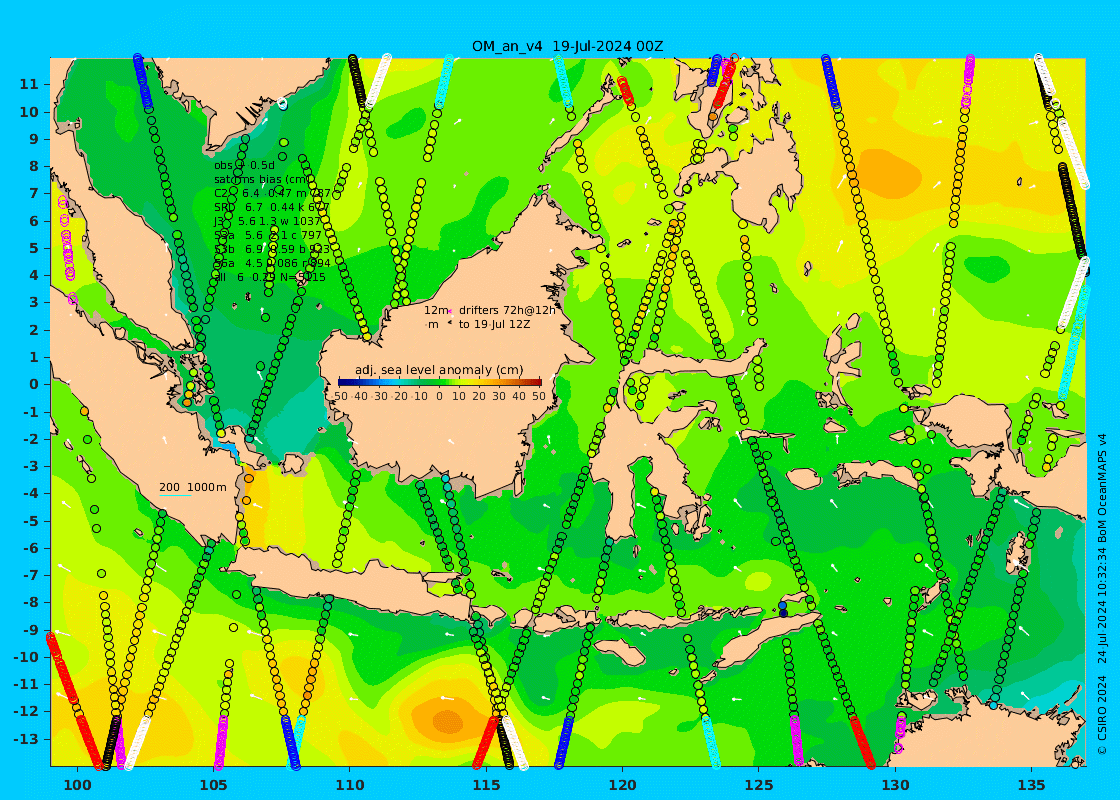The image size is (1120, 800).
Task: Click the "adj. sea level anomaly (cm)" label
Action: pyautogui.click(x=439, y=370)
